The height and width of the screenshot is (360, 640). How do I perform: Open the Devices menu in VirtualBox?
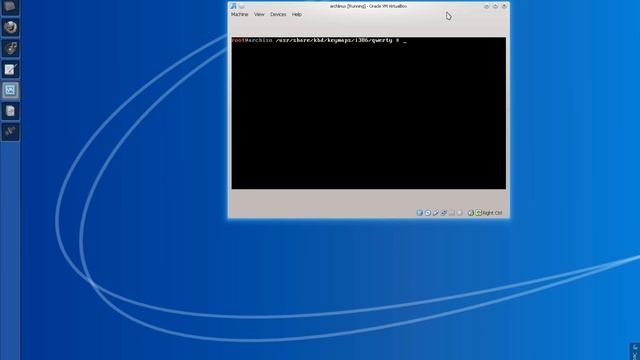pyautogui.click(x=278, y=14)
